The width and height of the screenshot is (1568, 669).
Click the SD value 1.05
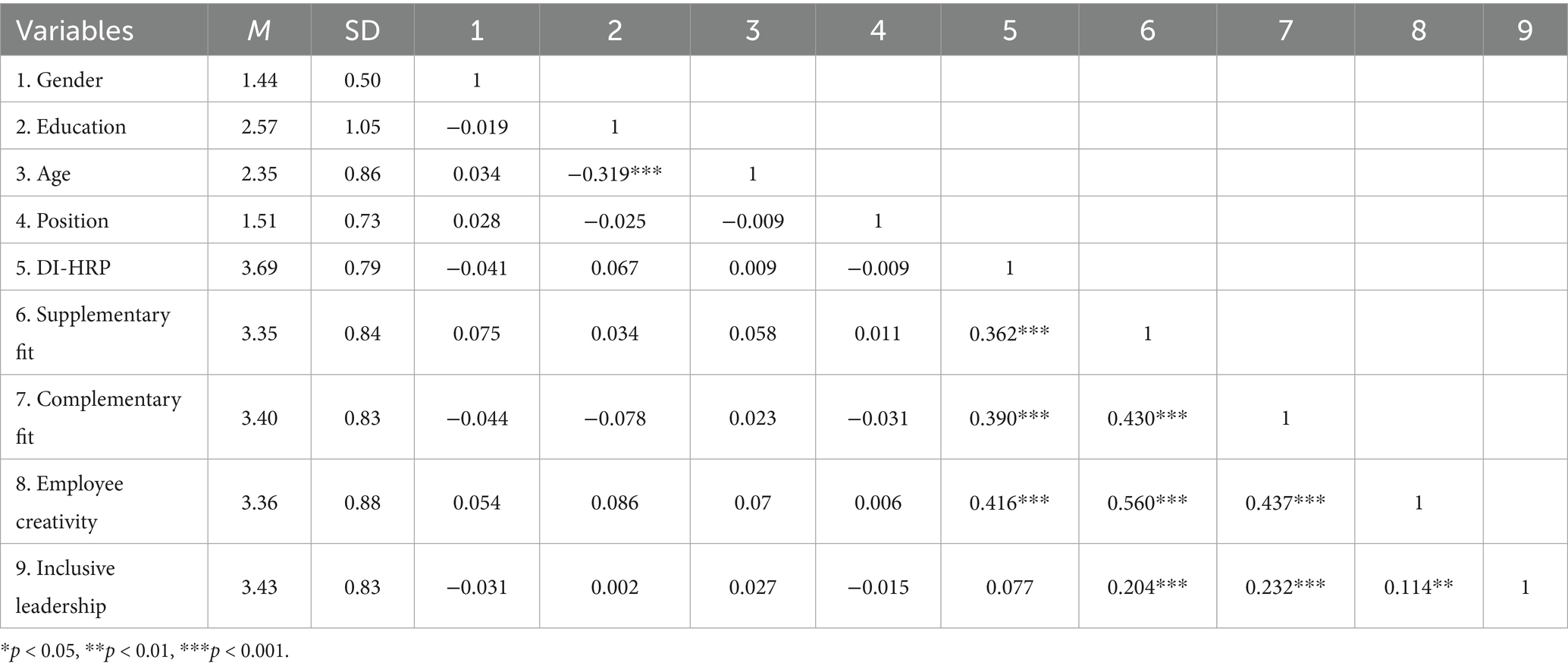362,127
